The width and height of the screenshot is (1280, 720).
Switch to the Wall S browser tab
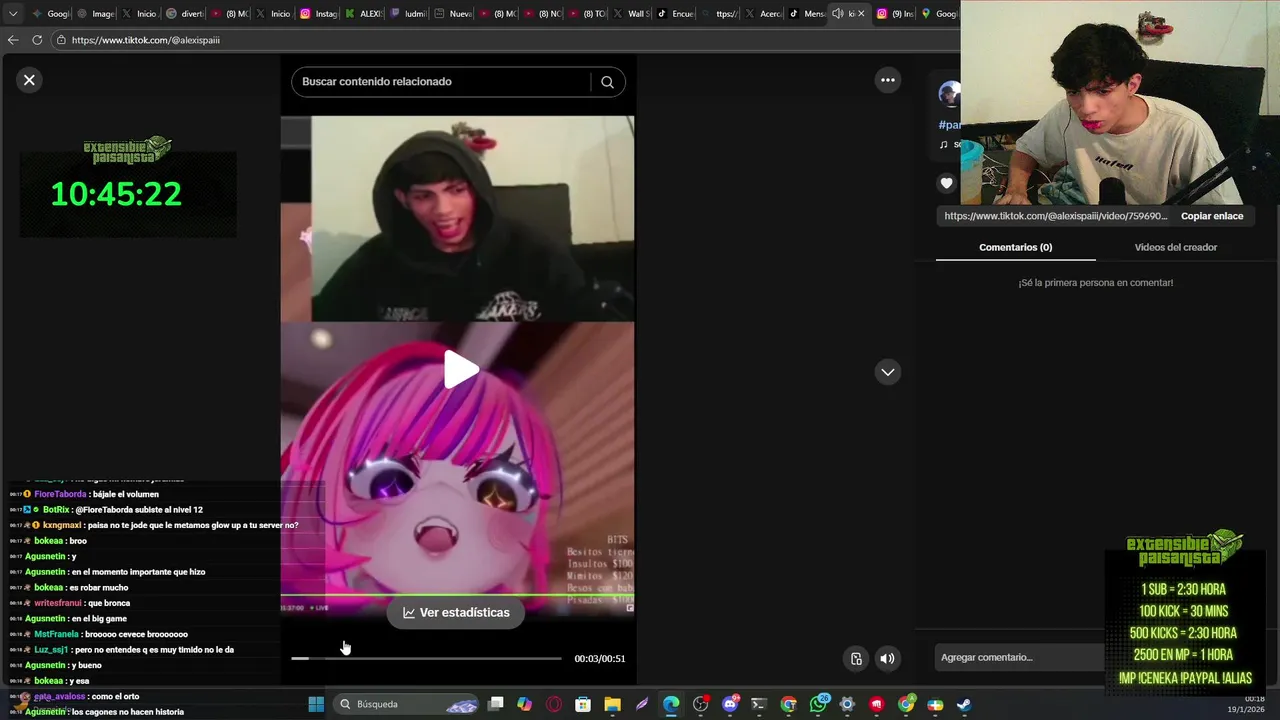coord(632,14)
